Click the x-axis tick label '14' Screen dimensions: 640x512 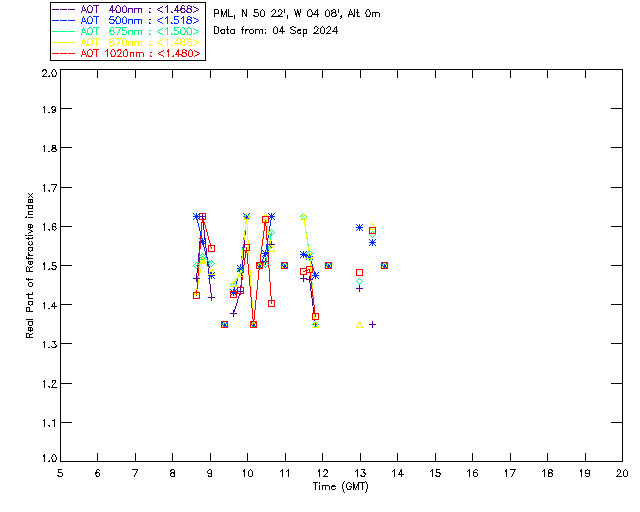(398, 473)
